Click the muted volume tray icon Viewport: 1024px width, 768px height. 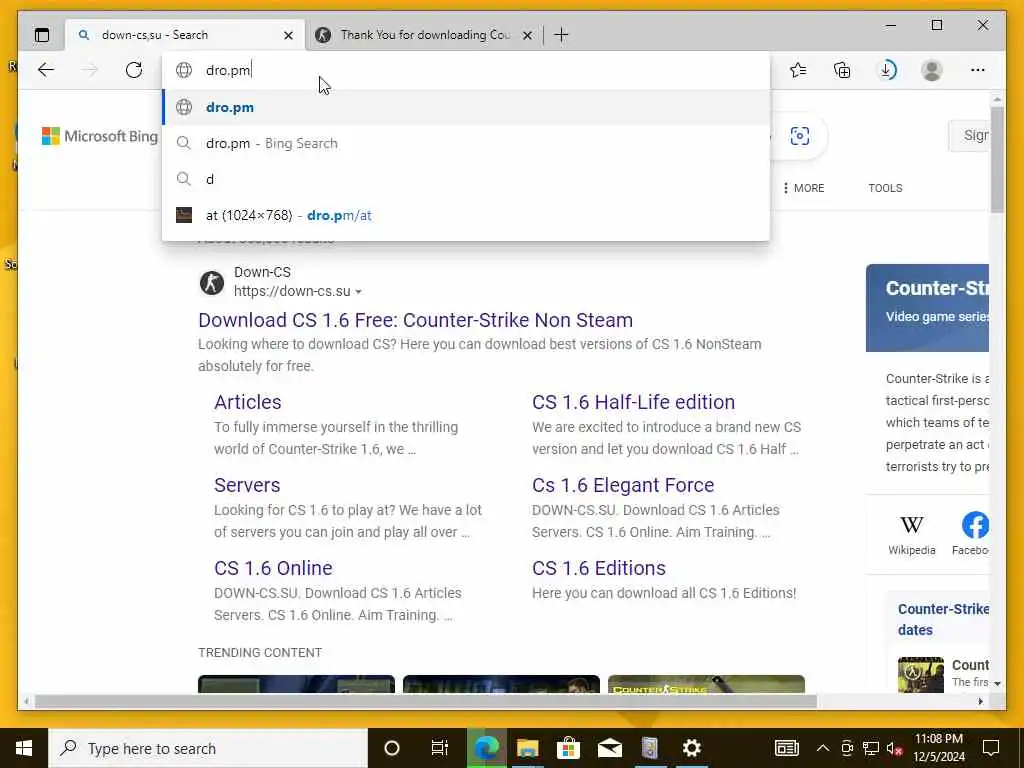pyautogui.click(x=894, y=748)
